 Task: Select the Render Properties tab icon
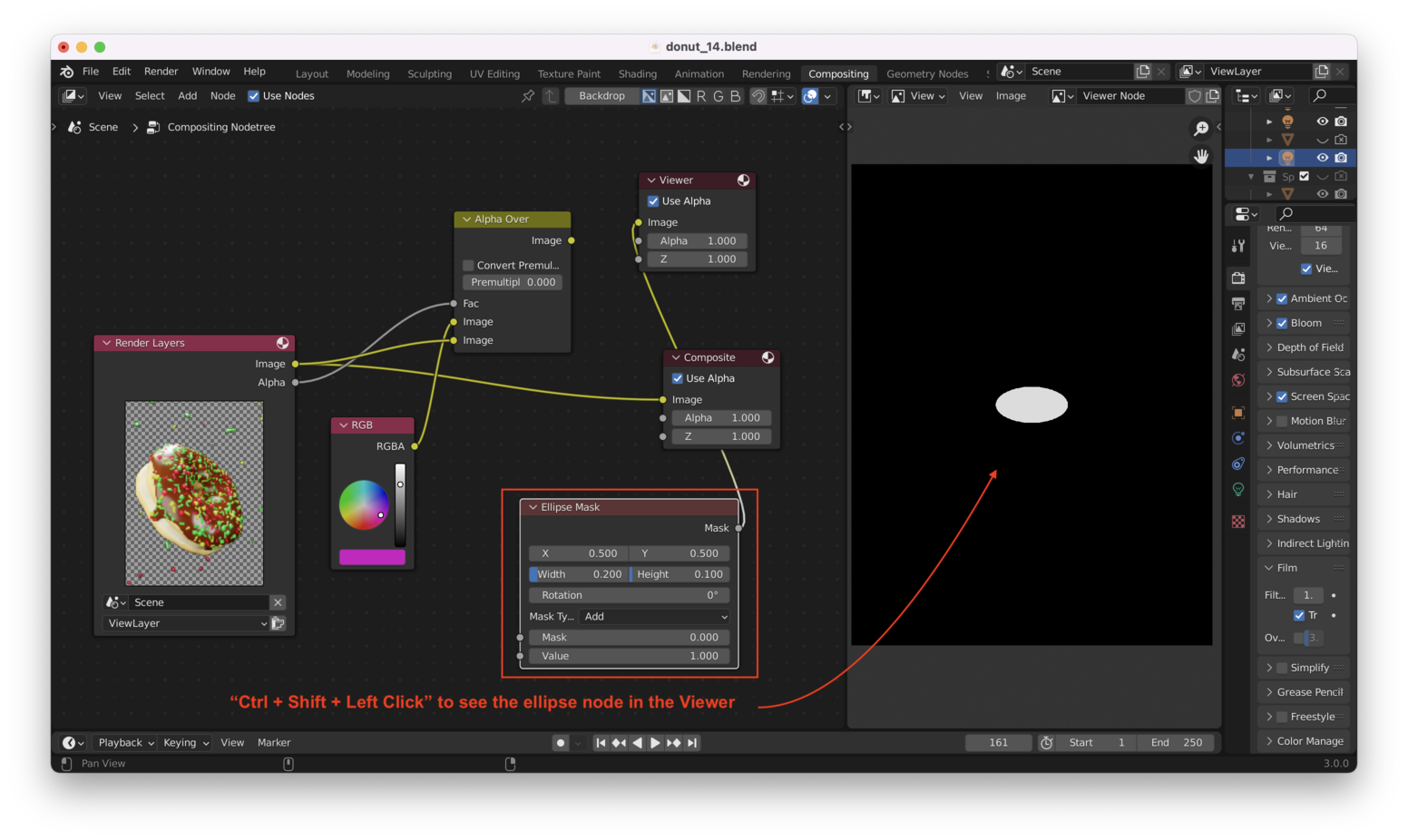point(1238,278)
